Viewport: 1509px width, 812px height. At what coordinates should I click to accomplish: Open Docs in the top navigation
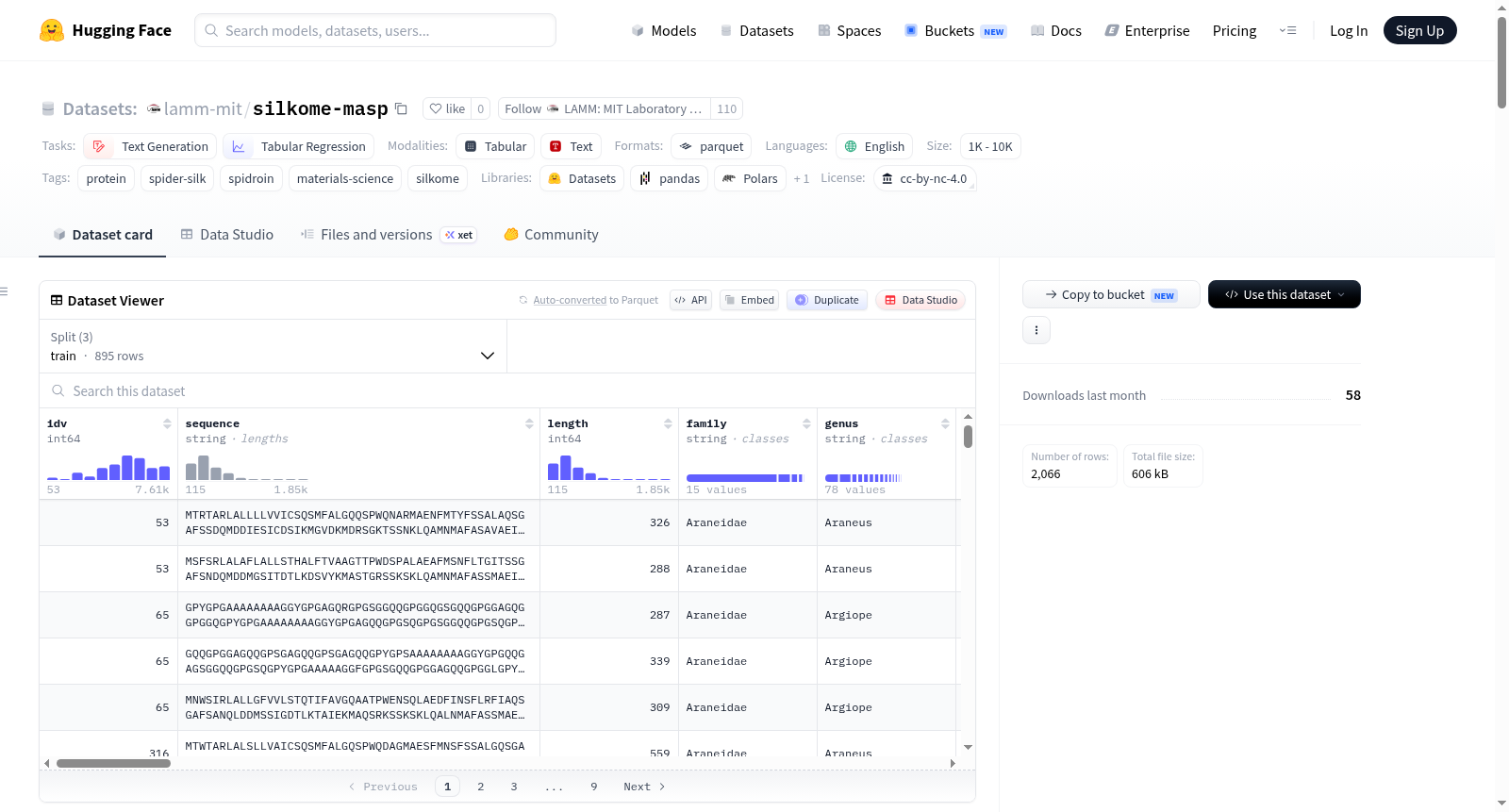point(1056,30)
